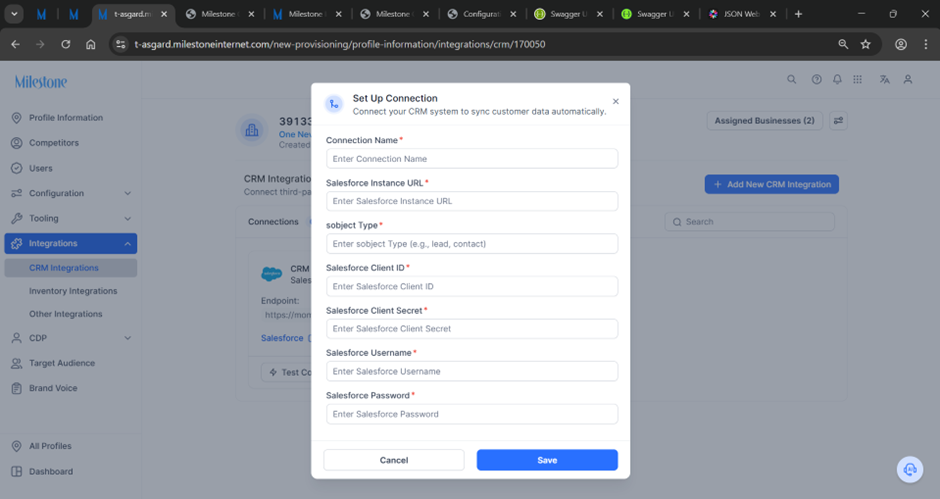
Task: Click the chat support floating icon
Action: 910,470
